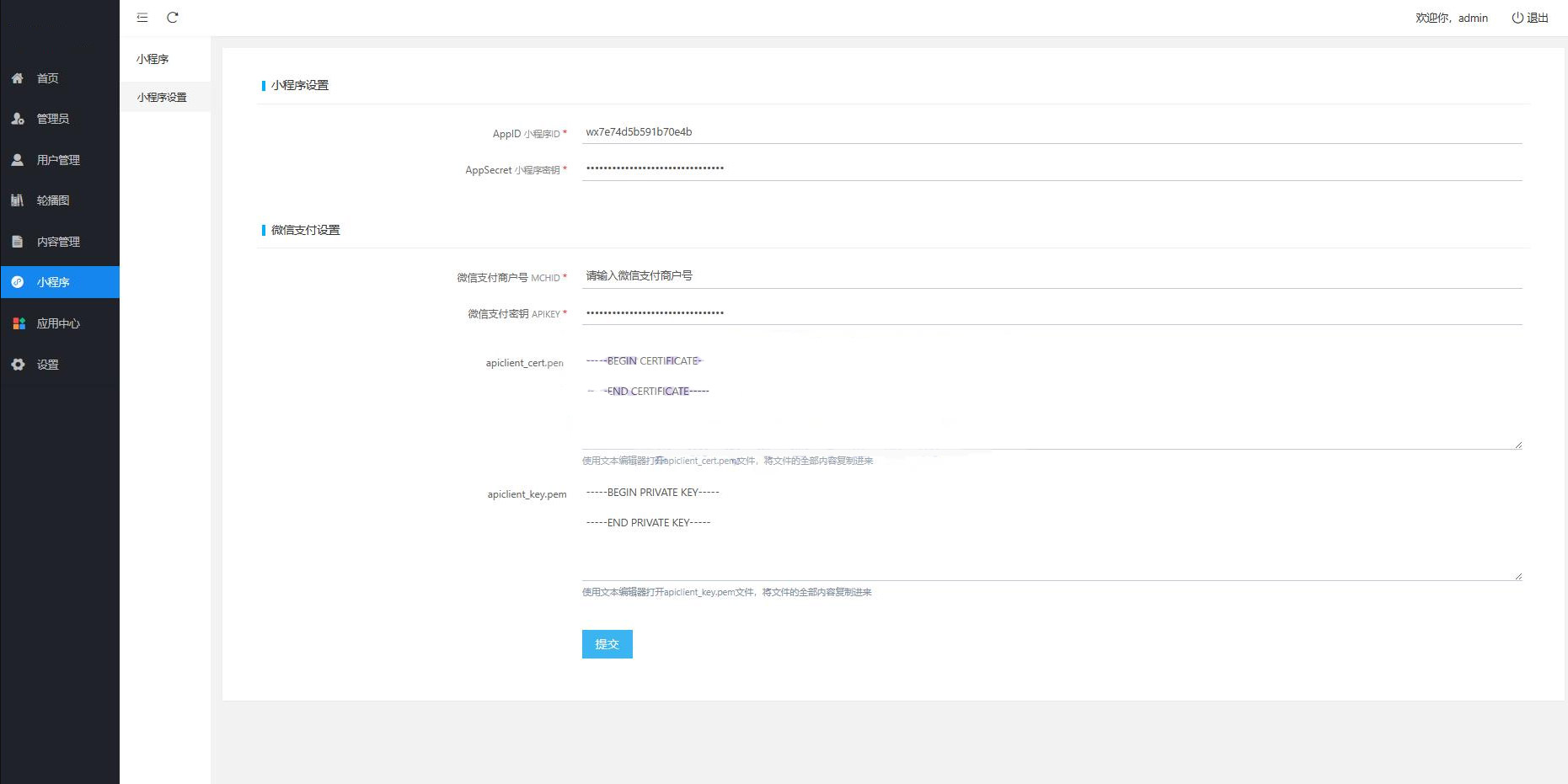Click the 提交 submit button
This screenshot has height=784, width=1568.
click(607, 644)
